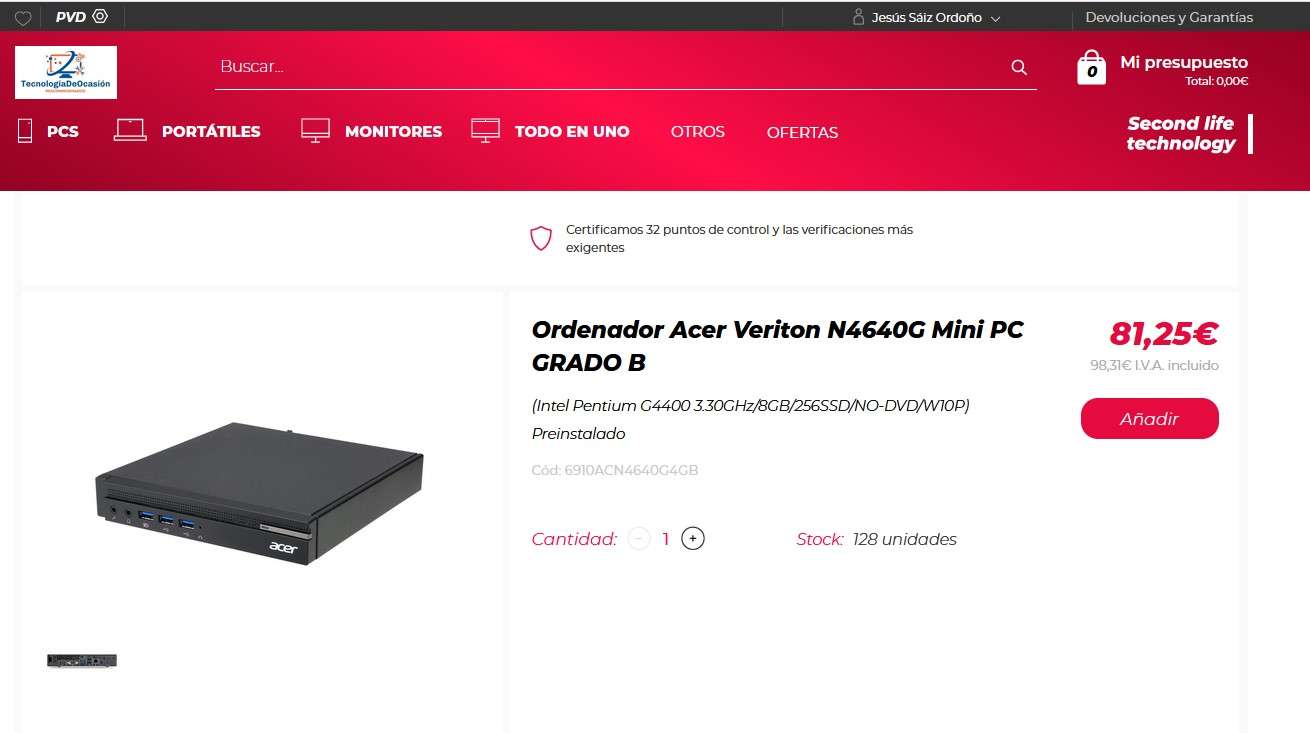The height and width of the screenshot is (733, 1310).
Task: Decrease quantity with minus button
Action: [639, 539]
